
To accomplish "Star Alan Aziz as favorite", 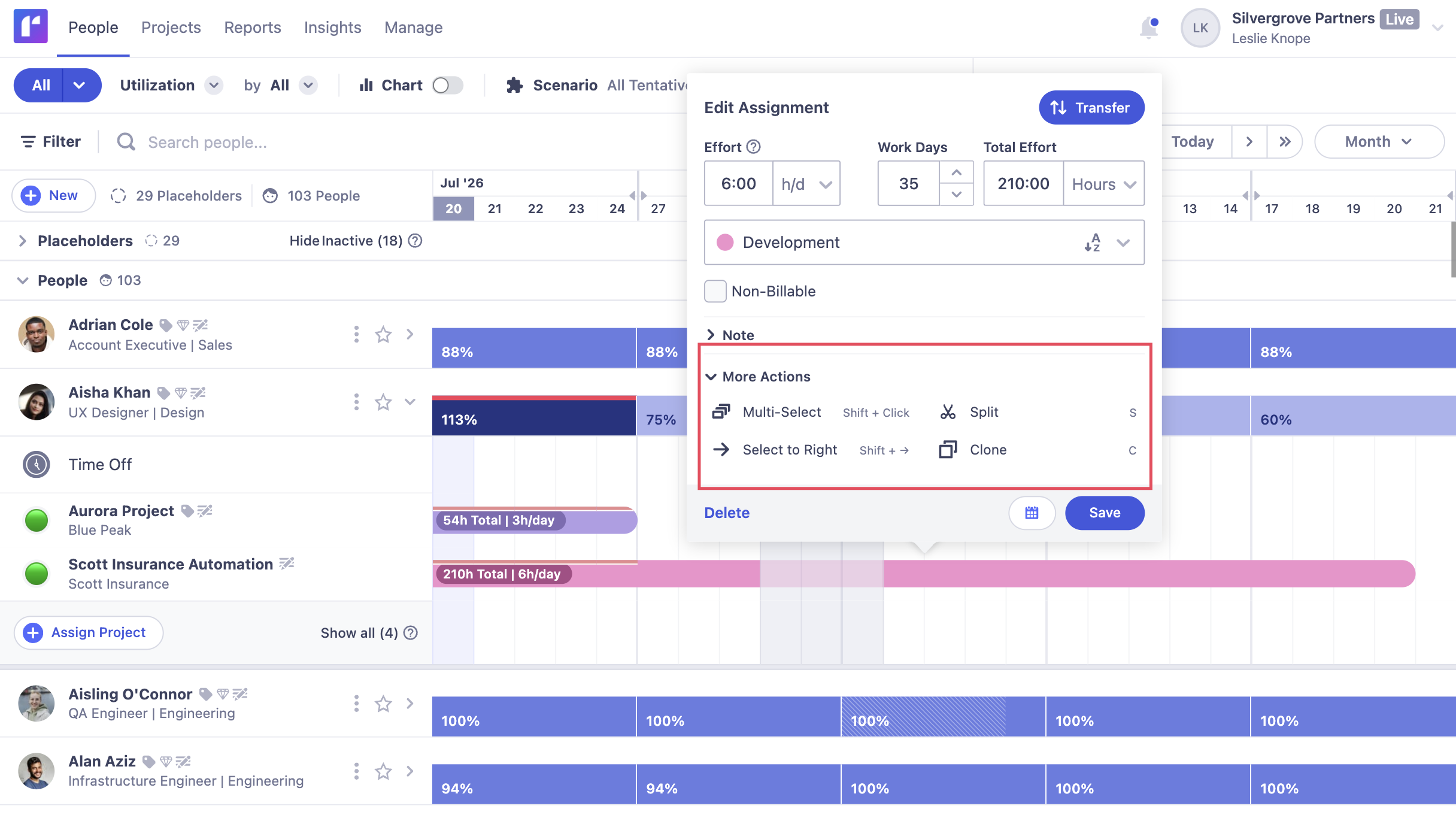I will [383, 771].
